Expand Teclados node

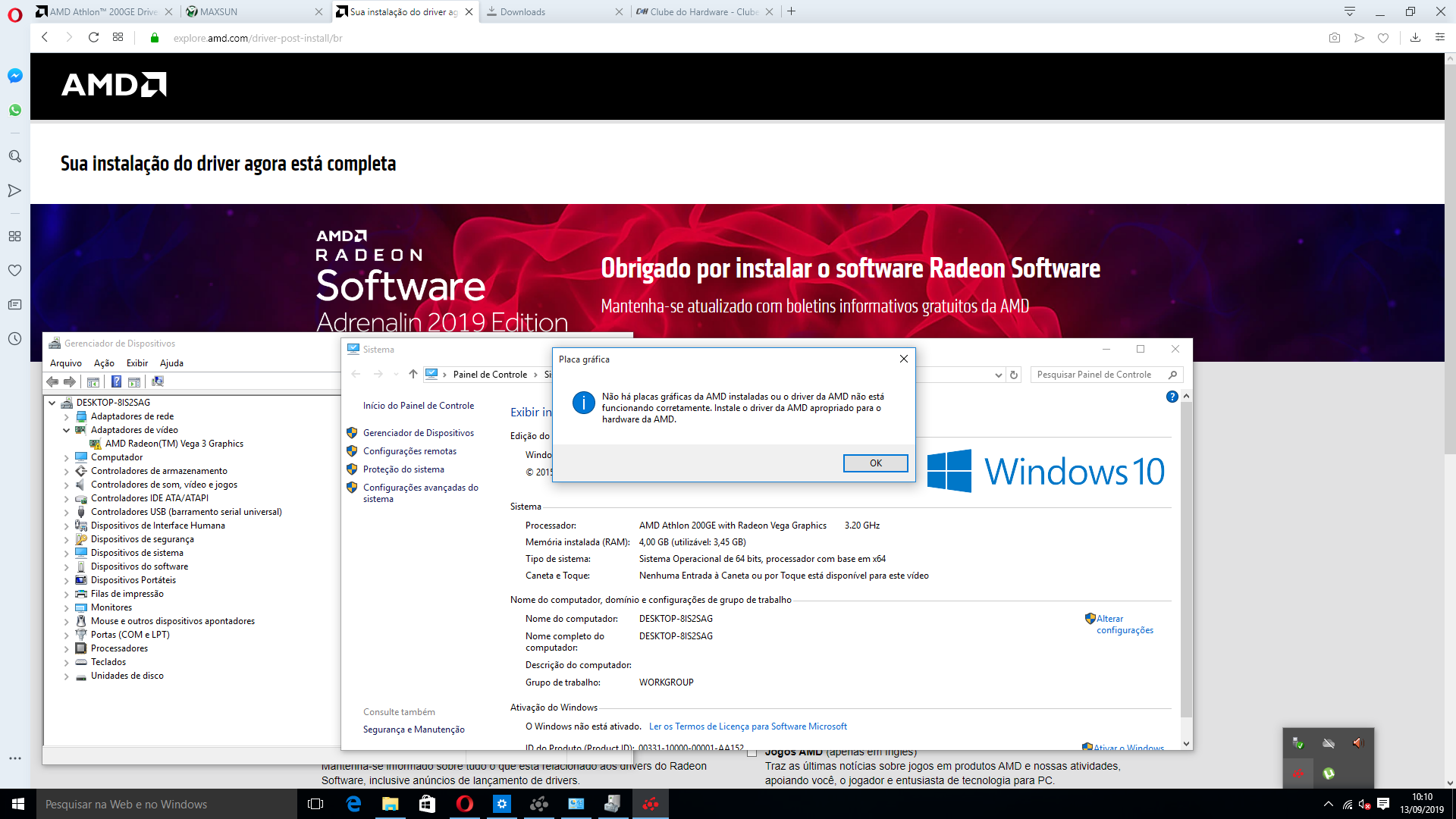[66, 662]
